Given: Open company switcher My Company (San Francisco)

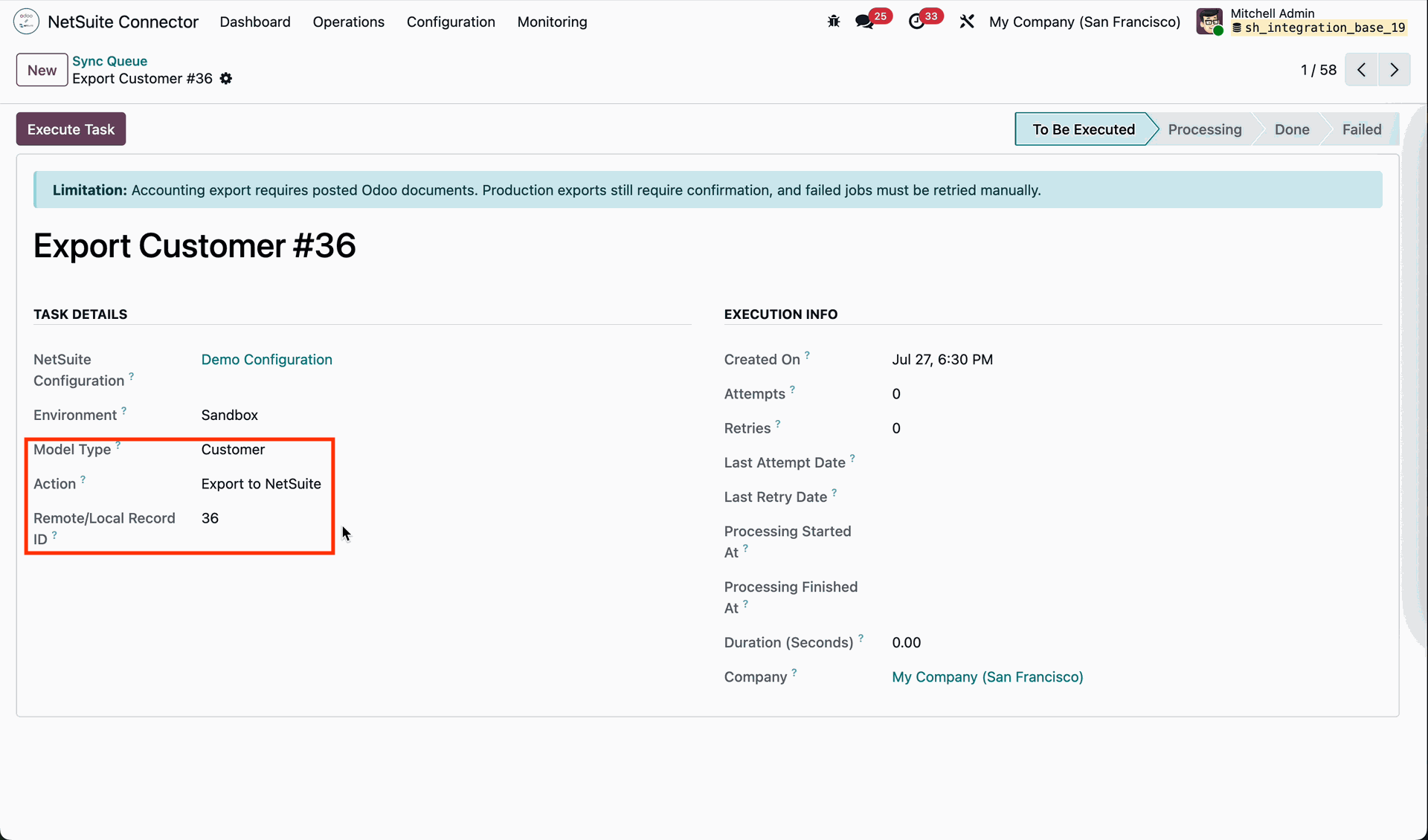Looking at the screenshot, I should [x=1085, y=22].
